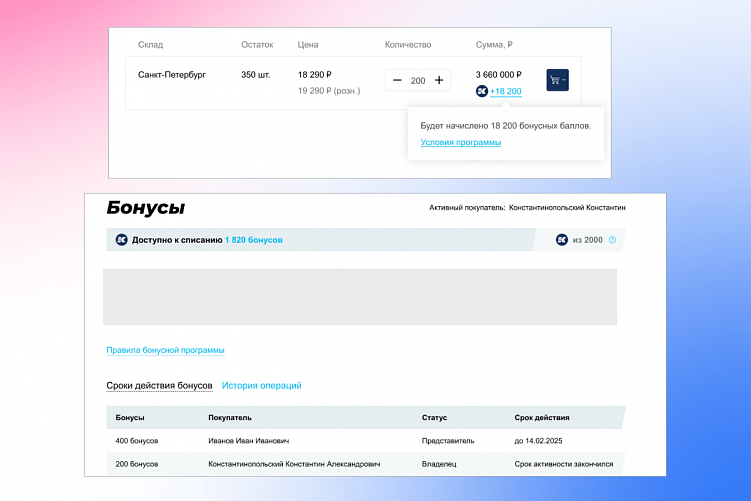Viewport: 751px width, 501px height.
Task: Click the 18 290 ₽ price
Action: pos(315,75)
